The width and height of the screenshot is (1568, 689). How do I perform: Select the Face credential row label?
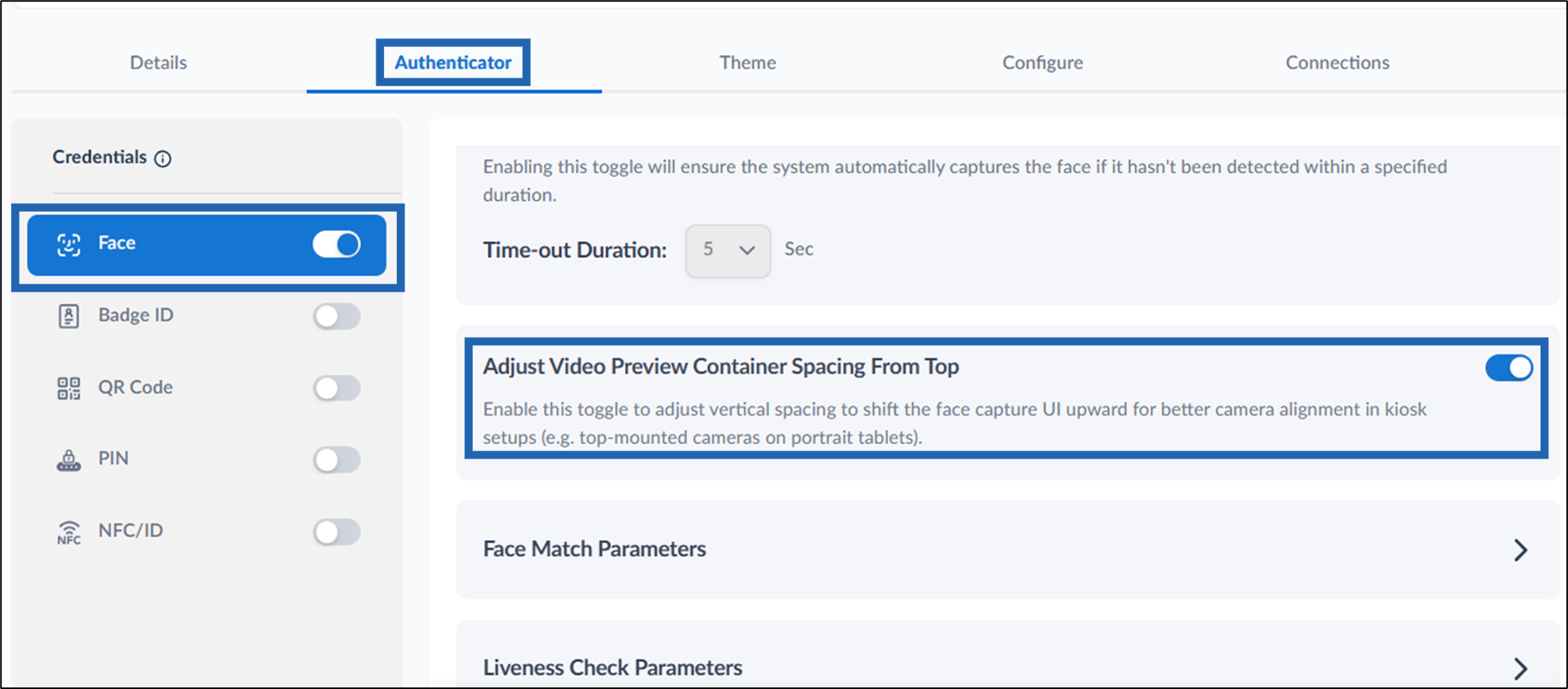pyautogui.click(x=117, y=243)
